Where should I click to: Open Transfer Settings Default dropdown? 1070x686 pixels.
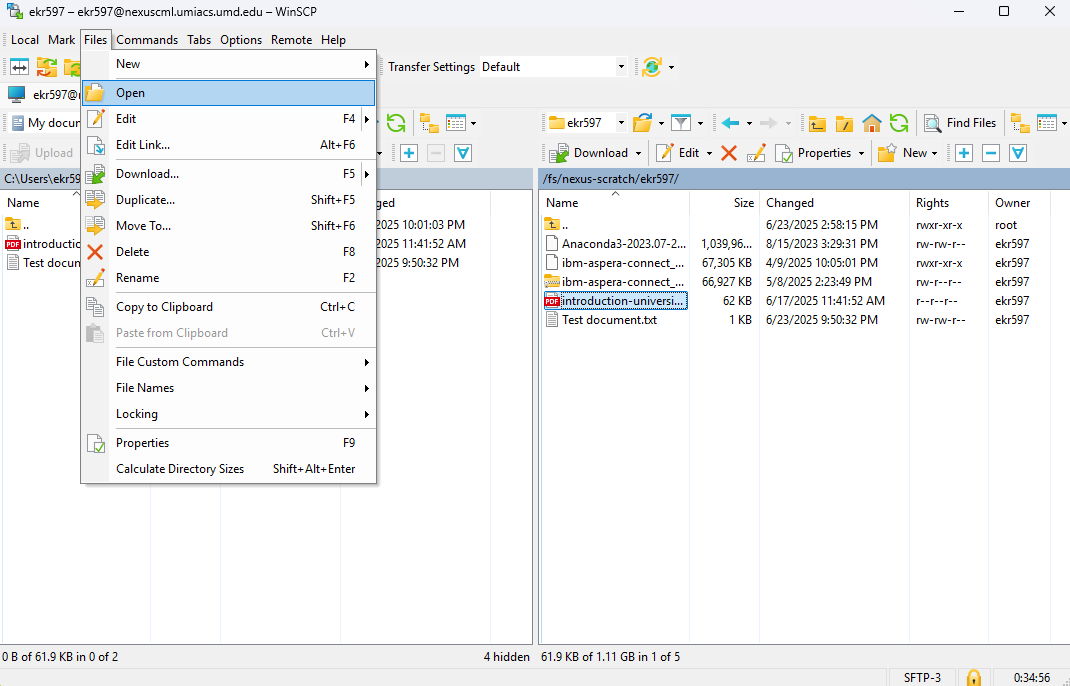621,67
